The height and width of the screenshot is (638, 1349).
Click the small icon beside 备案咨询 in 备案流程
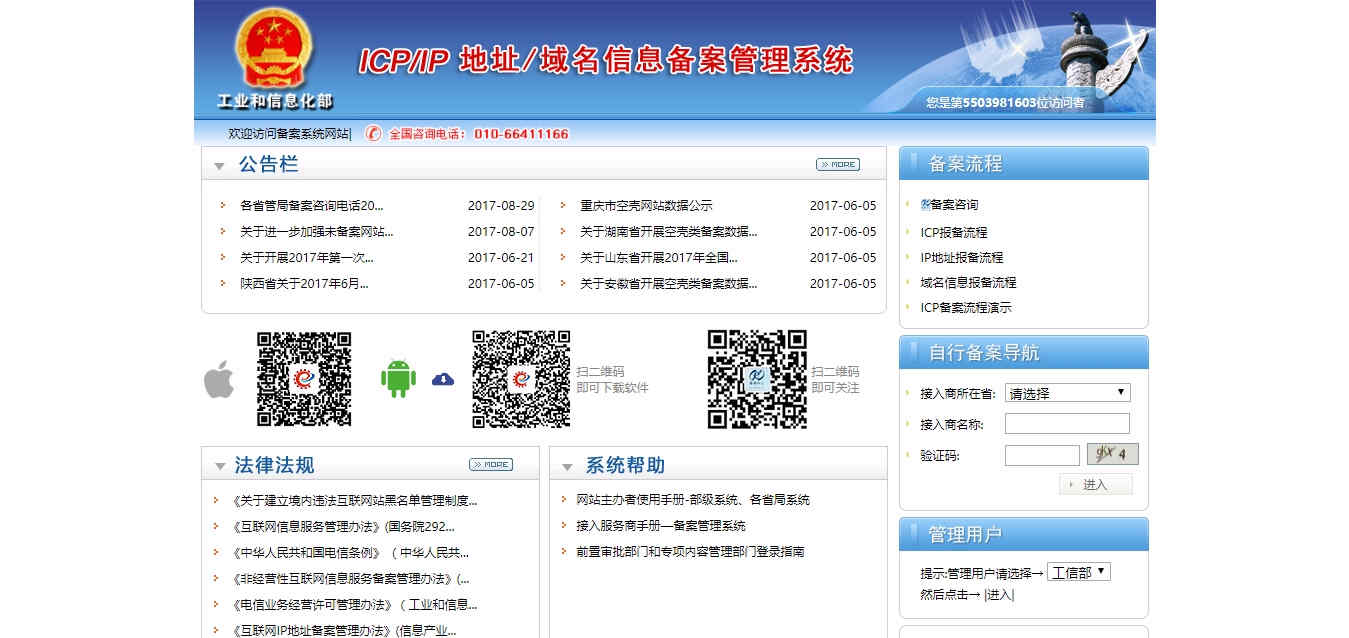924,204
